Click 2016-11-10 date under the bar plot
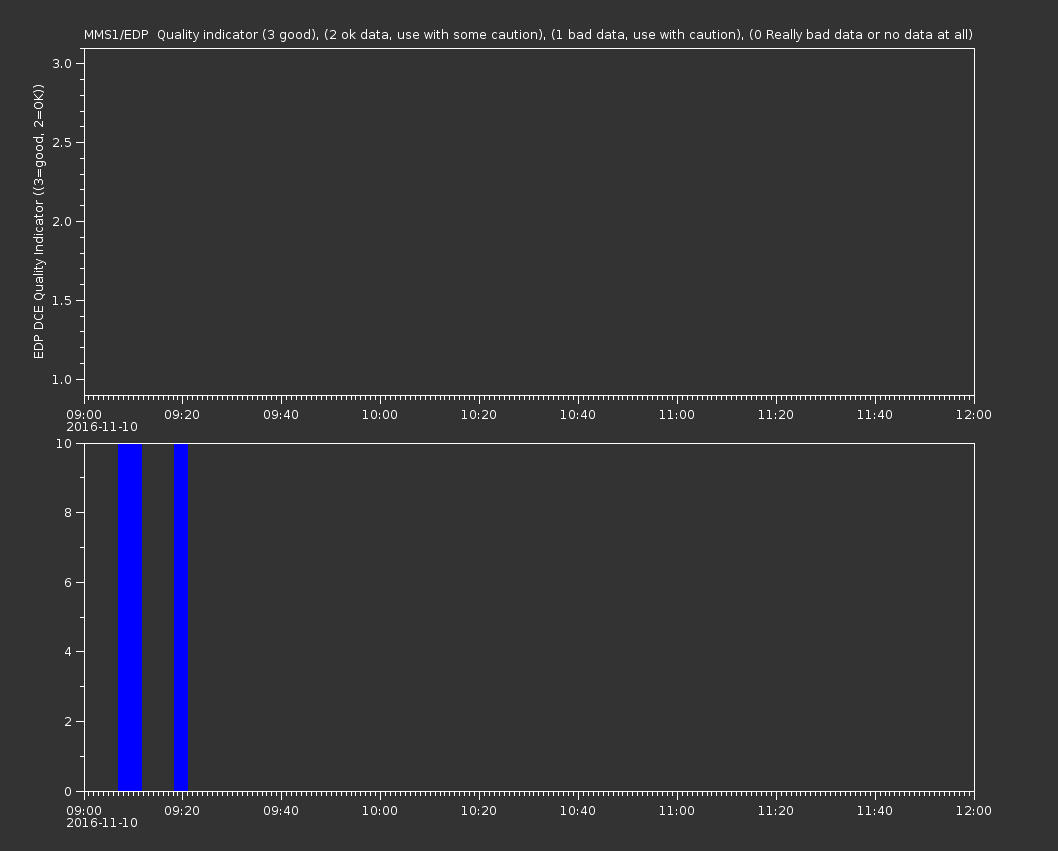Viewport: 1058px width, 851px height. 102,823
